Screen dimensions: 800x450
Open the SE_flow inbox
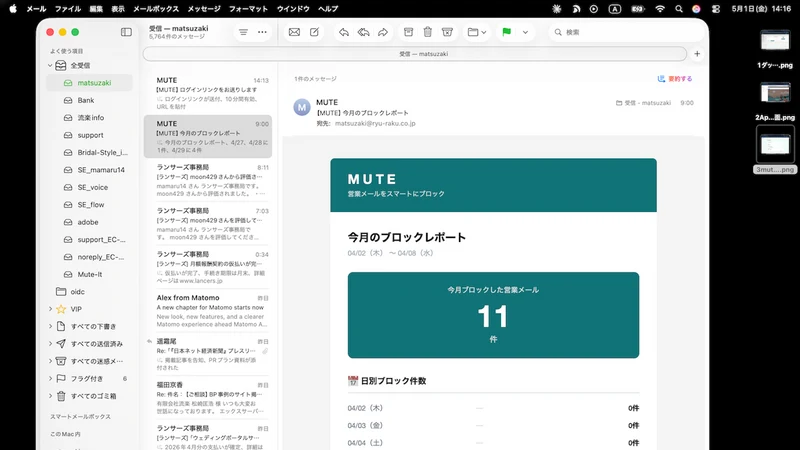coord(89,205)
